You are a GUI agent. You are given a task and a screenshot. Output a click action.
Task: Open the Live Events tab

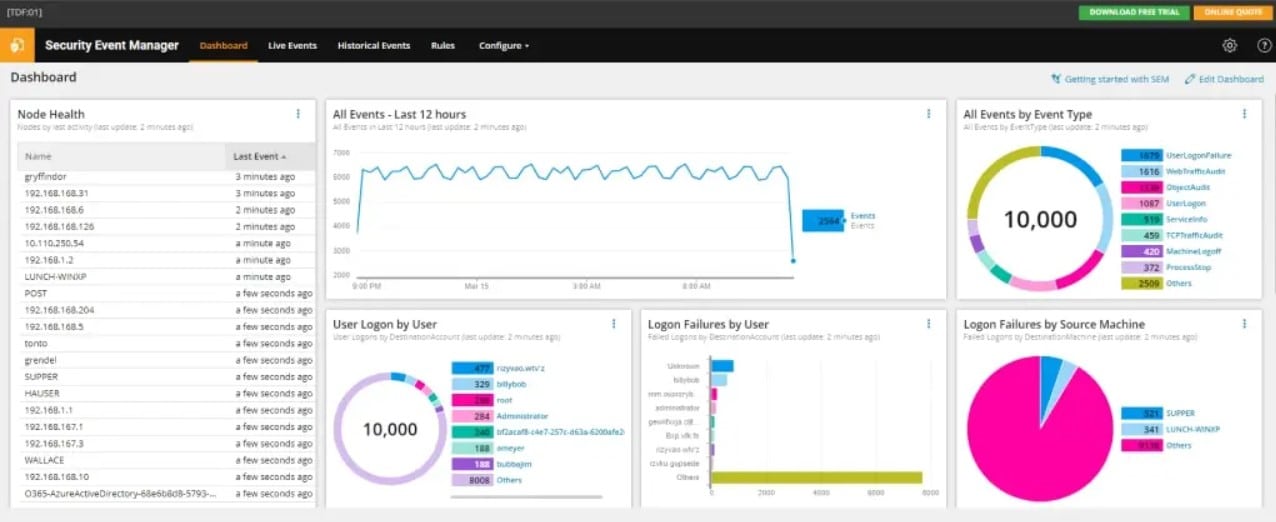[293, 45]
